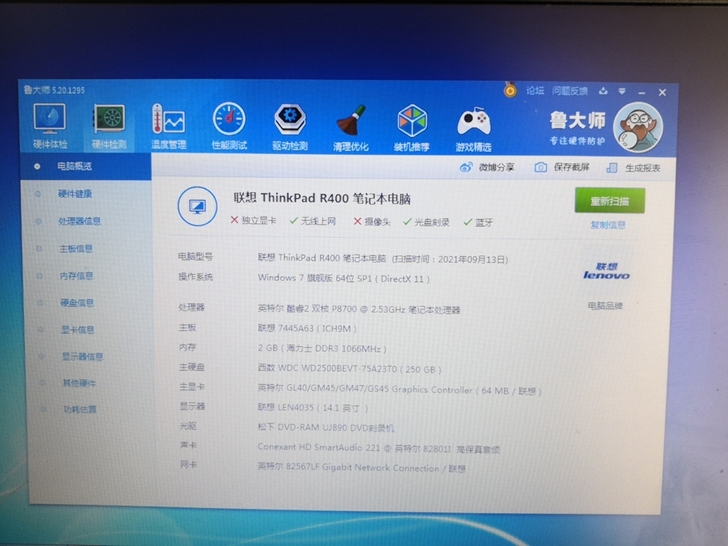Select 电脑概览 in the sidebar
This screenshot has height=546, width=728.
(x=86, y=166)
